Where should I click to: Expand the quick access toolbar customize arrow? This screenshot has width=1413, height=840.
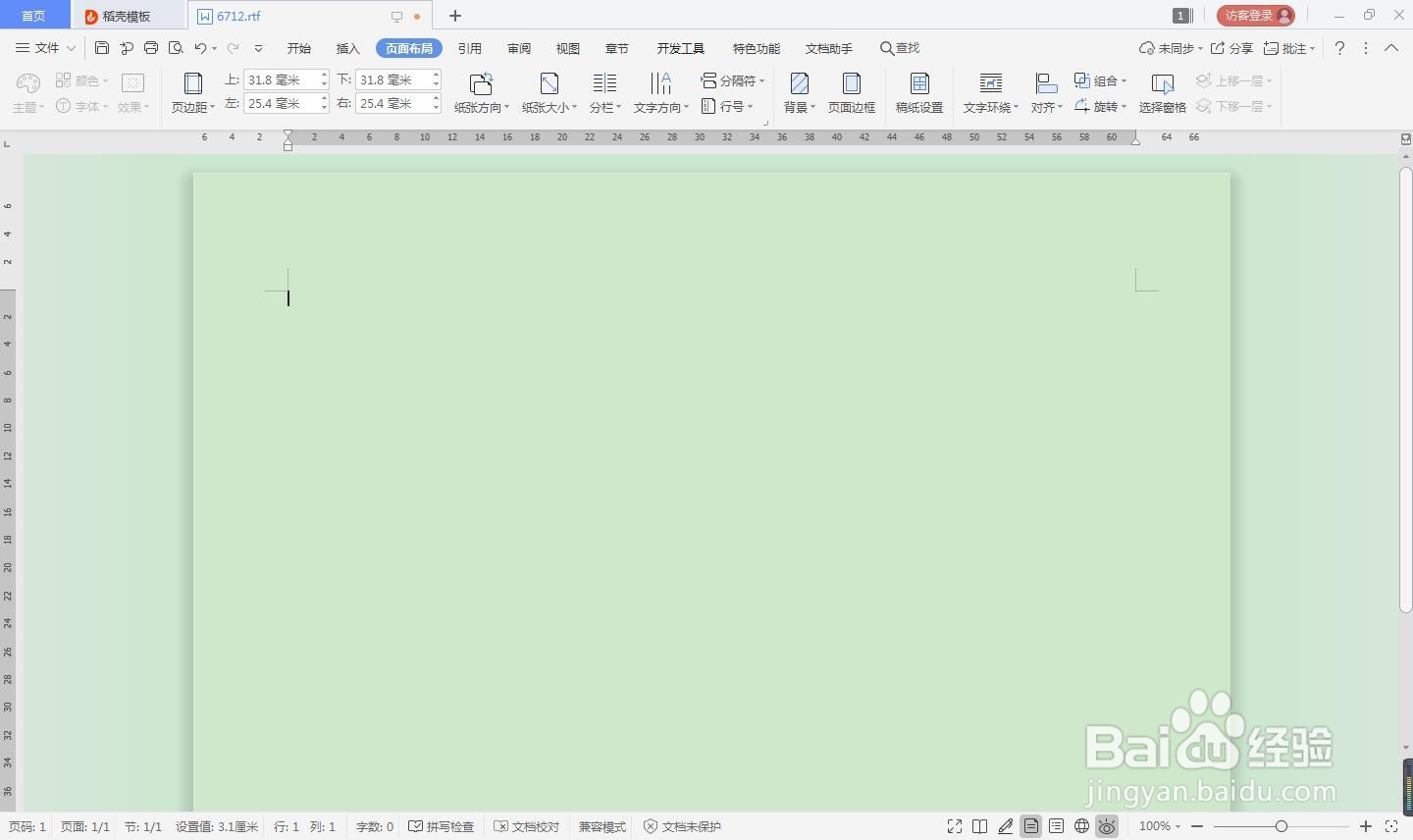pyautogui.click(x=258, y=48)
